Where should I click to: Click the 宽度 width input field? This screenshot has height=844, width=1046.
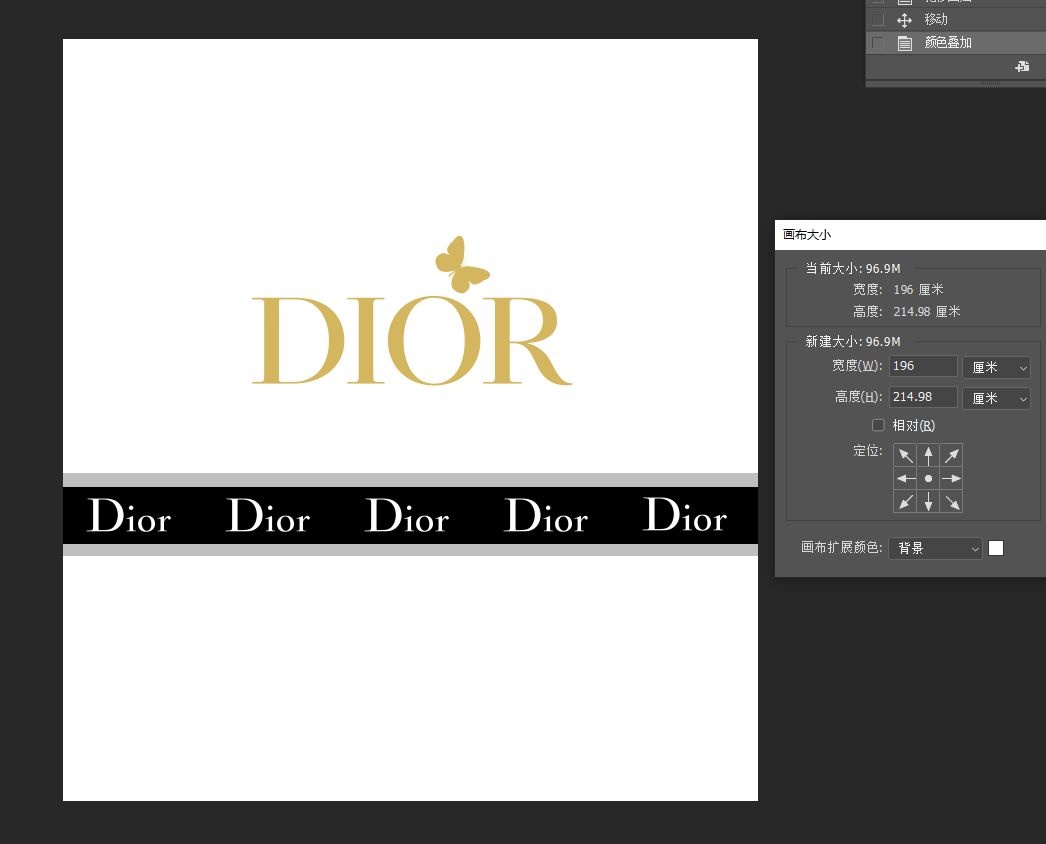[923, 366]
